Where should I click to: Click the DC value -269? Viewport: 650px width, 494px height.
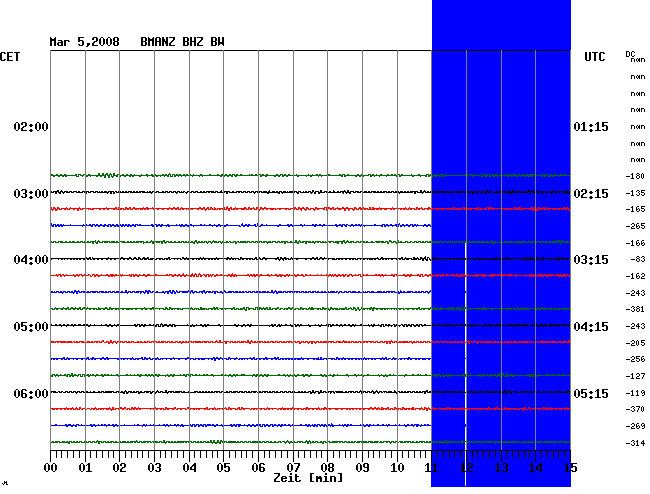(635, 426)
